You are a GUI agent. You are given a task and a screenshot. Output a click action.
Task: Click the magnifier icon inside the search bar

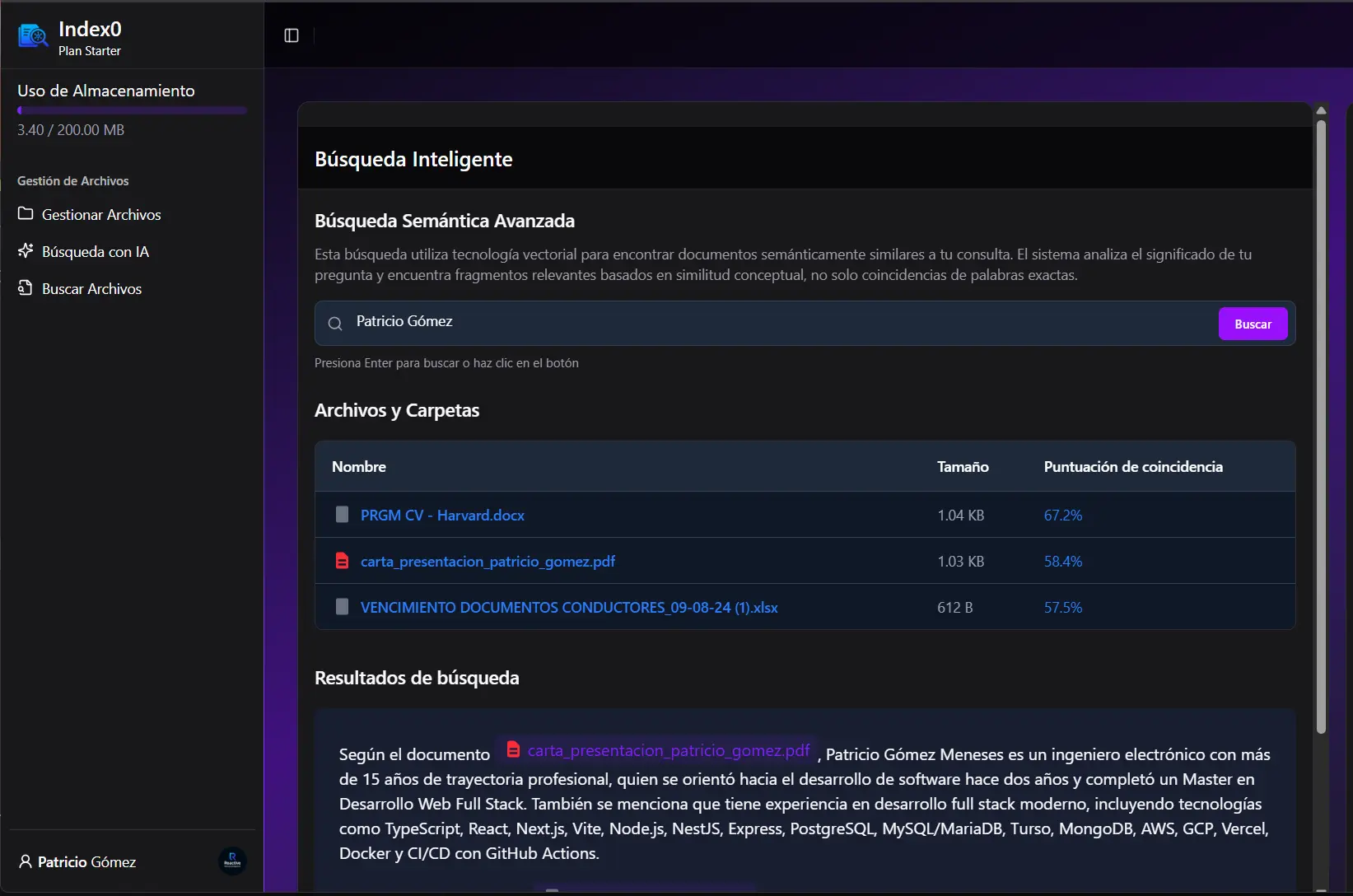(x=335, y=324)
